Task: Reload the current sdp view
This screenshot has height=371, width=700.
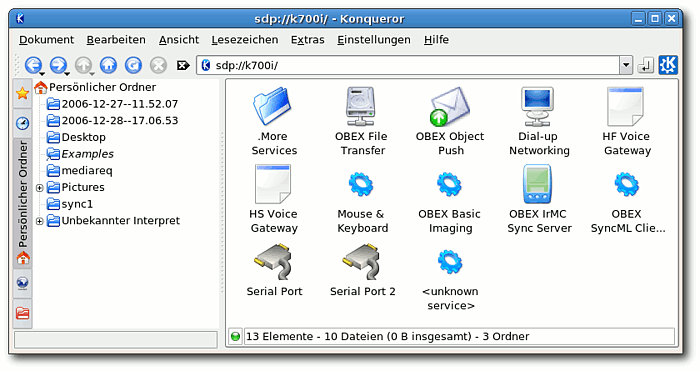Action: click(133, 65)
